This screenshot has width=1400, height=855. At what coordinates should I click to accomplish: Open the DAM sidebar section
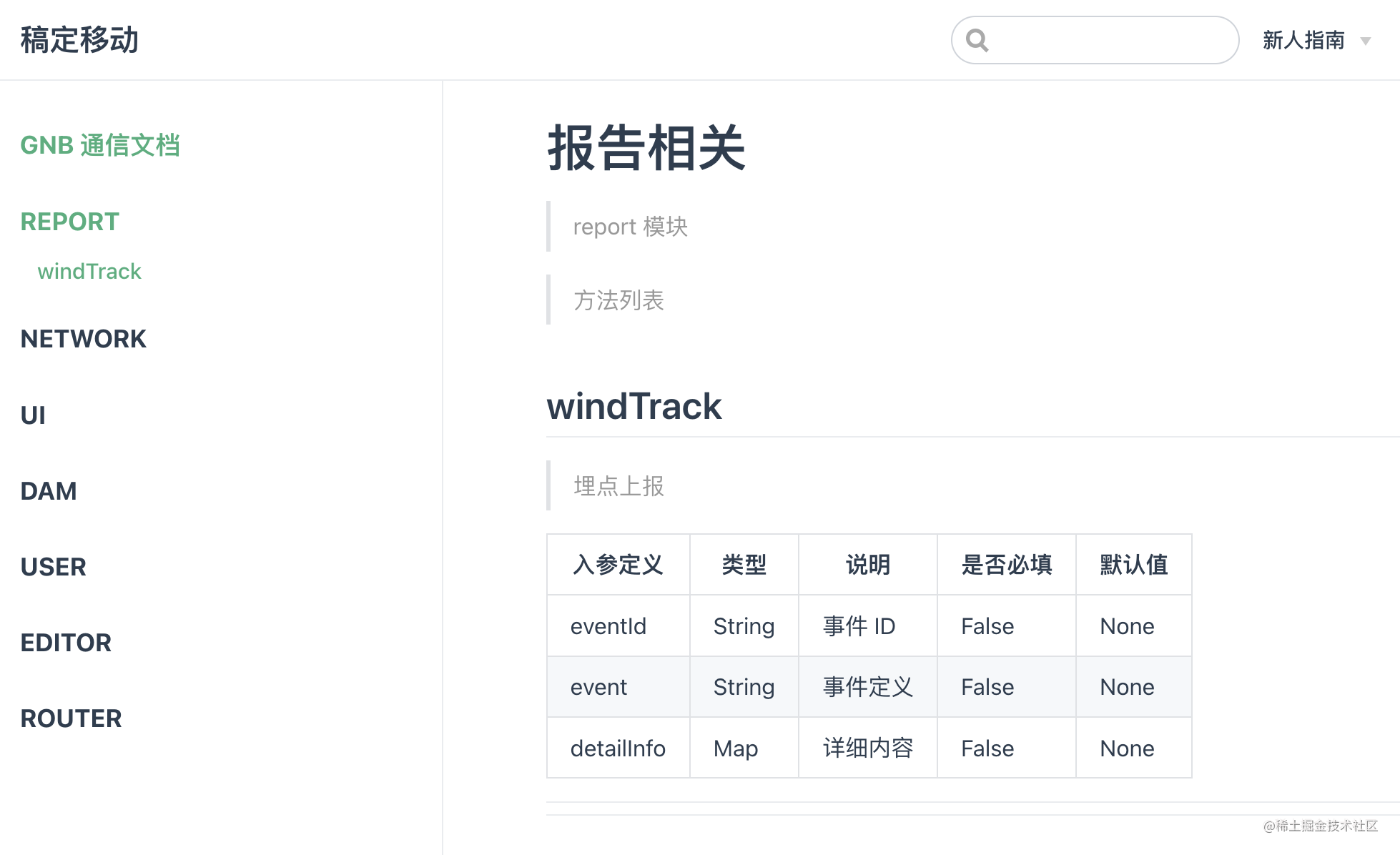point(48,491)
